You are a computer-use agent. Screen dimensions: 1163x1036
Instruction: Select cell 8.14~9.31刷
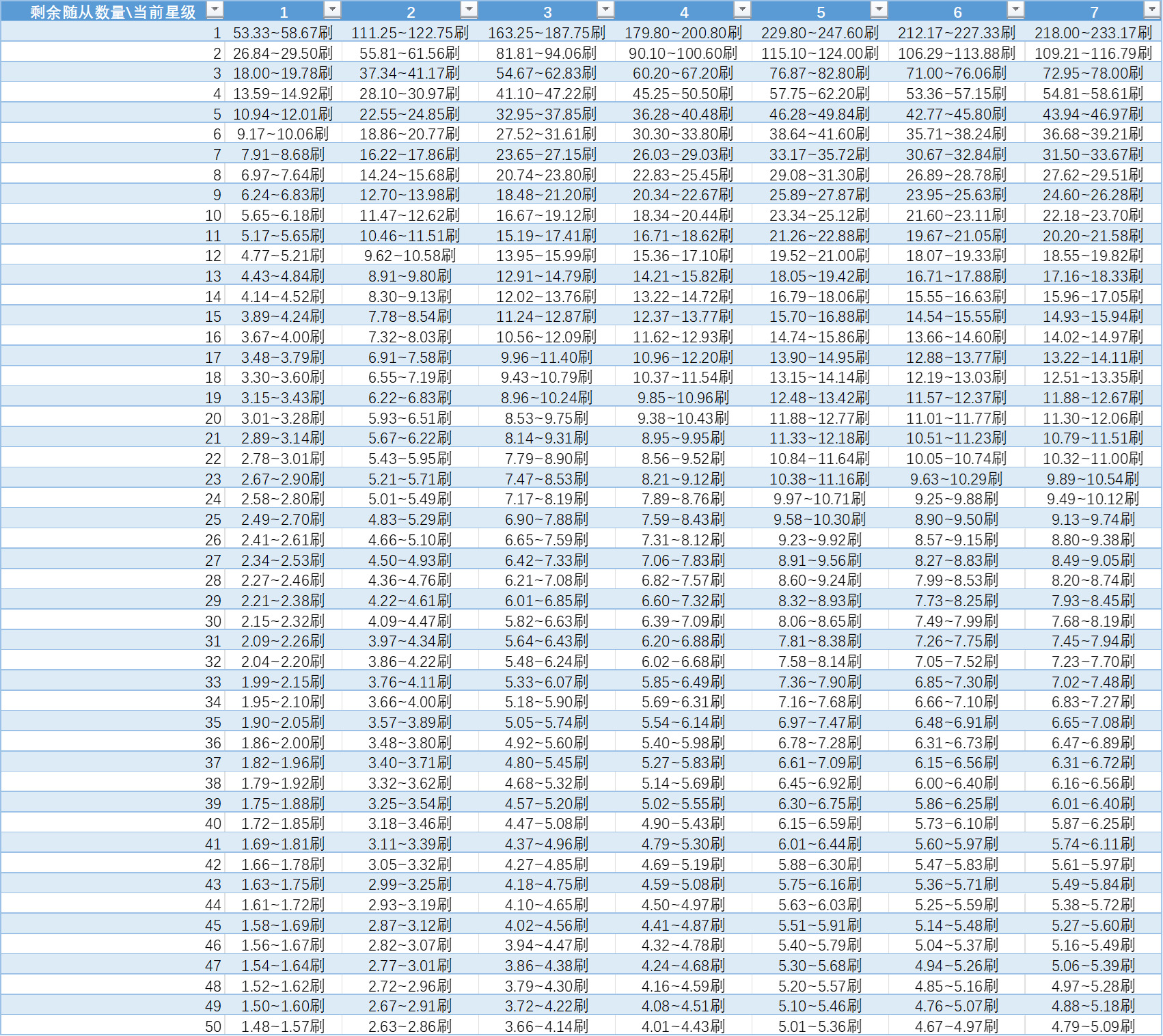click(547, 438)
